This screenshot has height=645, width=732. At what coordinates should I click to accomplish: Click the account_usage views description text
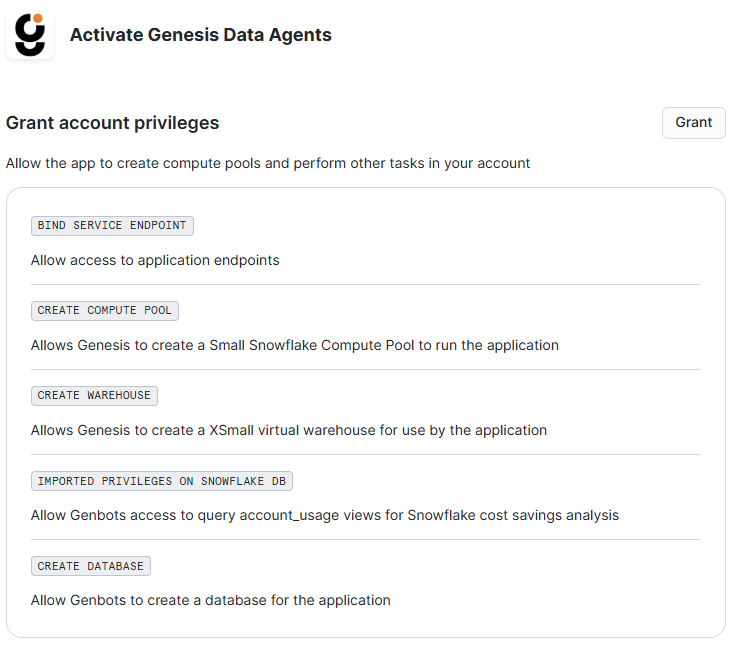[325, 515]
